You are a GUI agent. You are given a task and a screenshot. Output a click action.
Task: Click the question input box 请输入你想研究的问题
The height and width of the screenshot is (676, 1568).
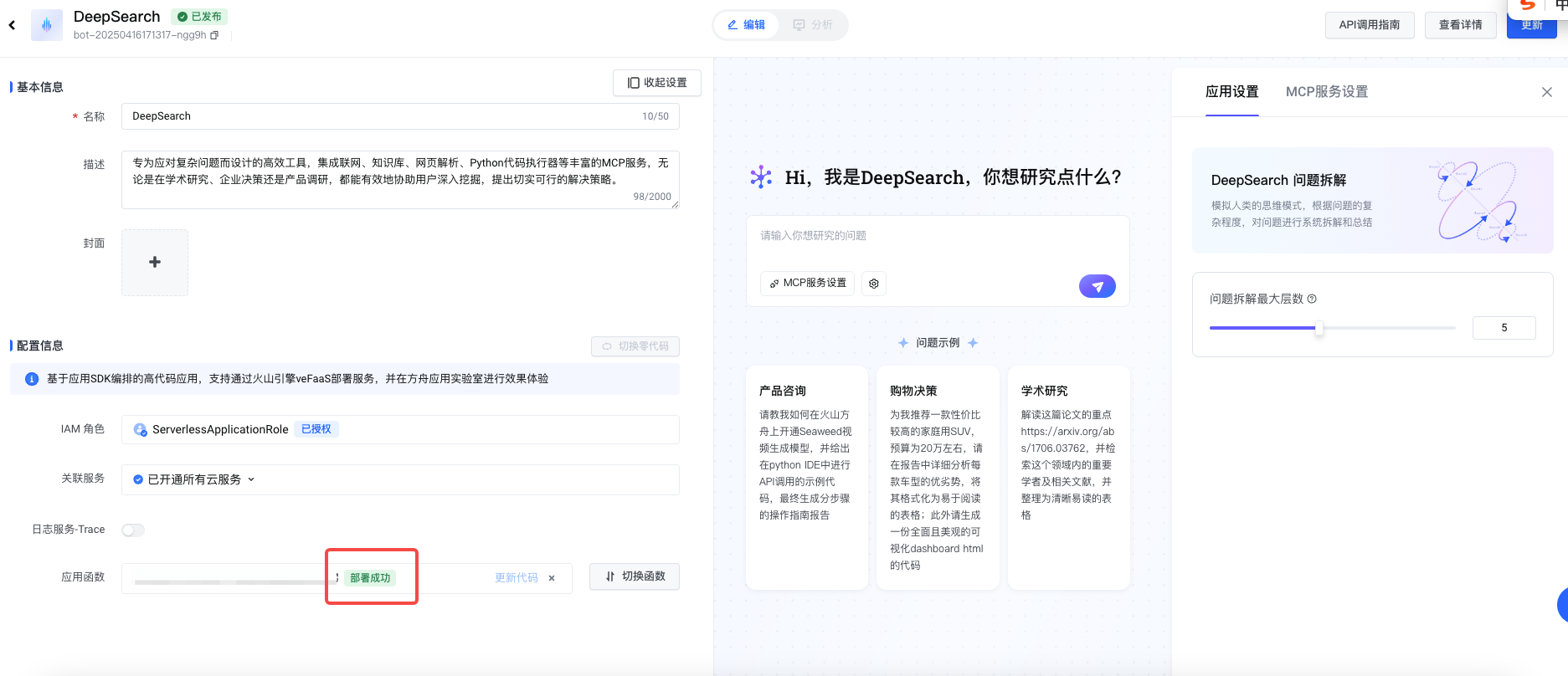[938, 237]
